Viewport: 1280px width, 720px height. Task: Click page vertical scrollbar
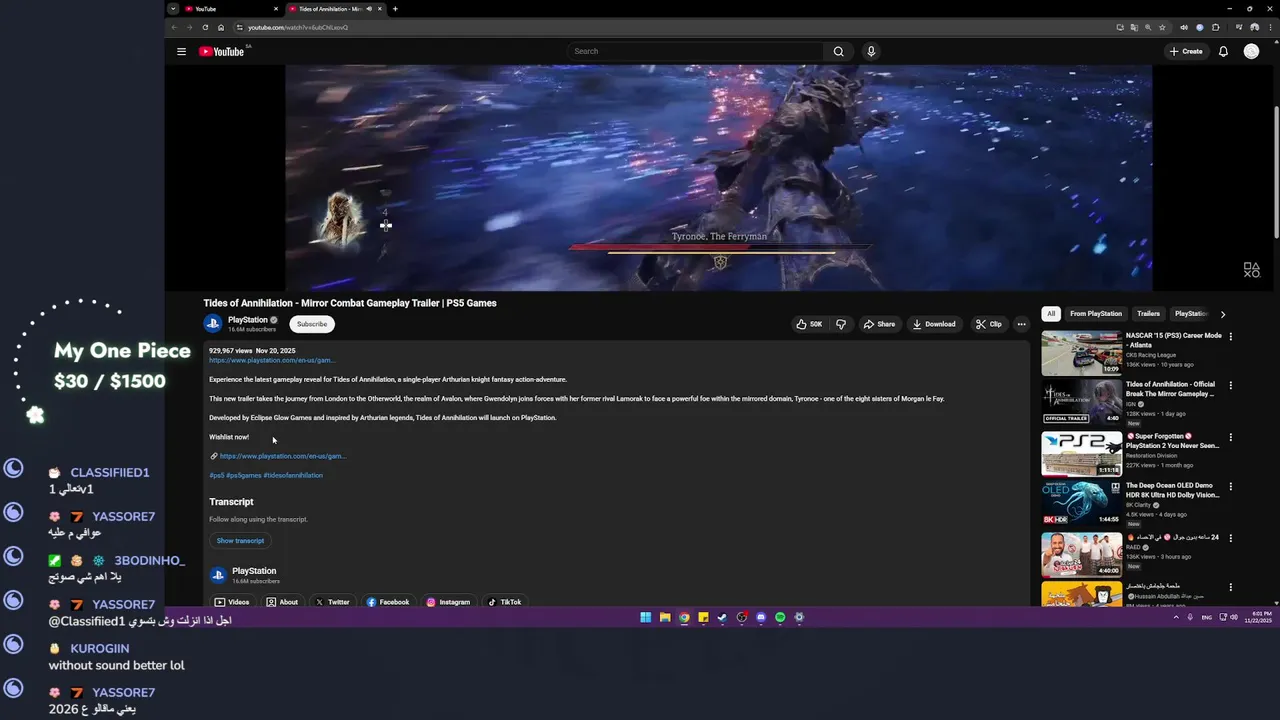coord(1276,170)
